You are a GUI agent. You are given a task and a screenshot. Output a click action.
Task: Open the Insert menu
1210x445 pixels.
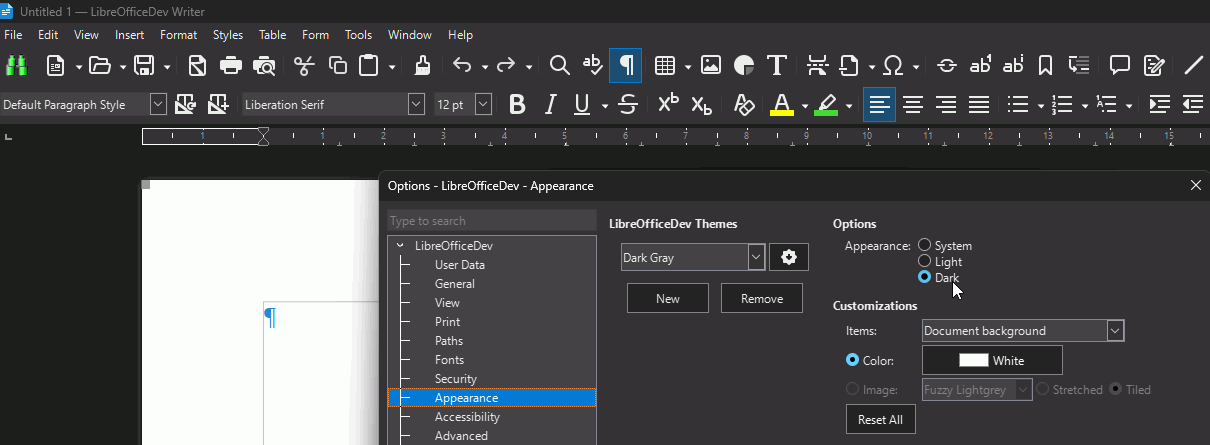point(130,35)
